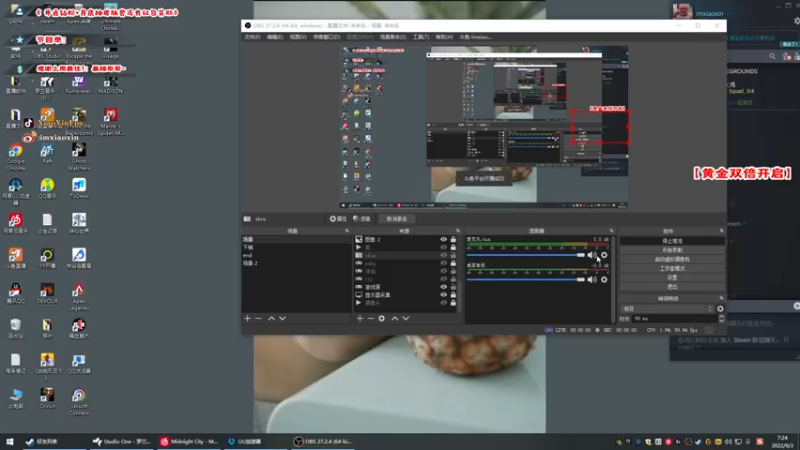Toggle visibility of 图像 2 source
This screenshot has width=800, height=450.
tap(443, 239)
